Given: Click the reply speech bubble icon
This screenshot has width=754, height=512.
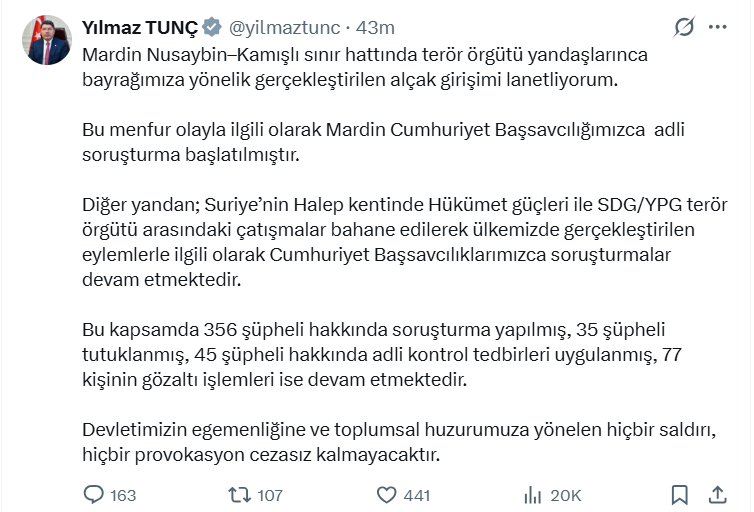Looking at the screenshot, I should (x=93, y=494).
